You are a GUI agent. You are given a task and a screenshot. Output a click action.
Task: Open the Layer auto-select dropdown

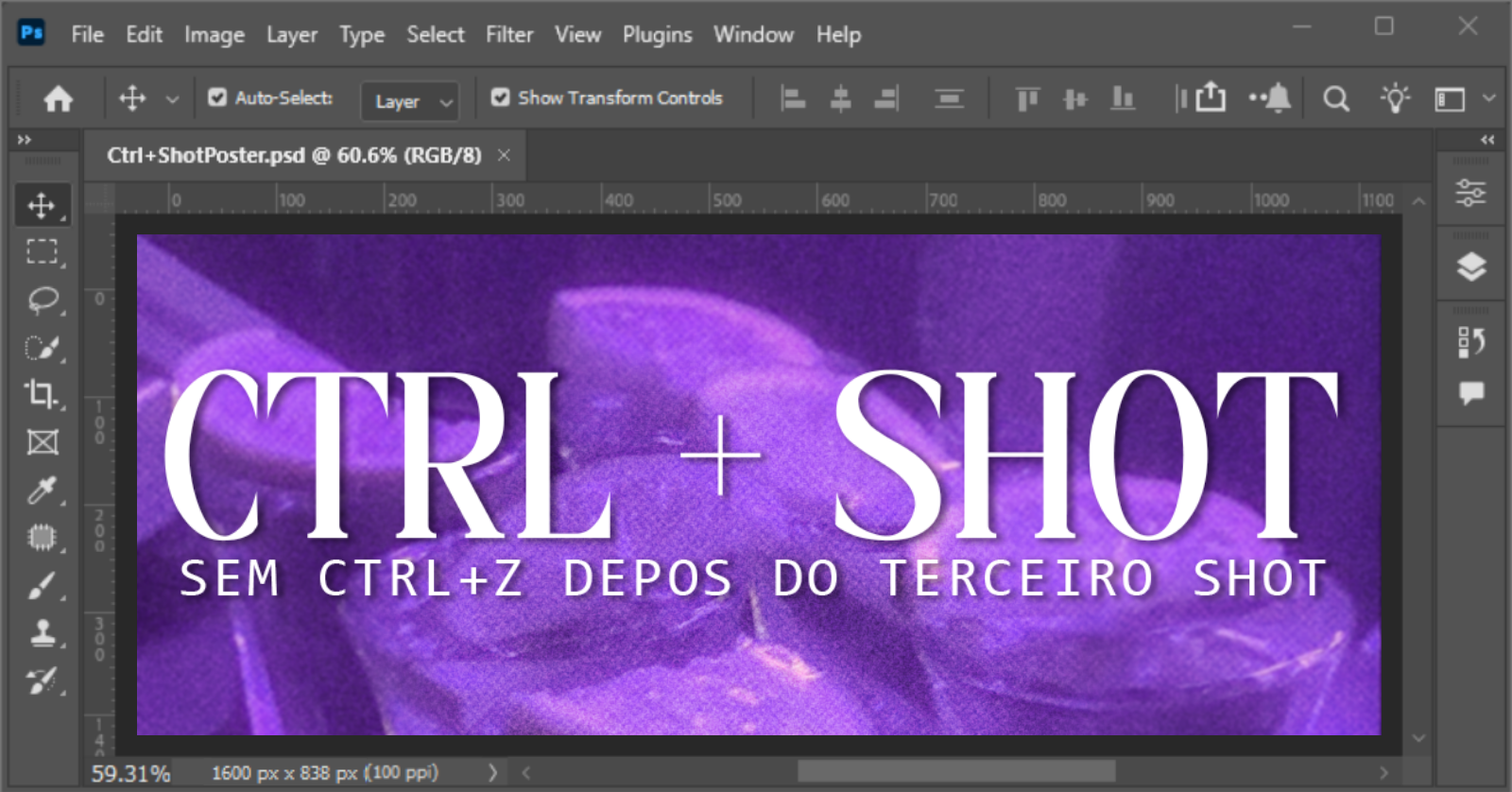click(x=410, y=101)
